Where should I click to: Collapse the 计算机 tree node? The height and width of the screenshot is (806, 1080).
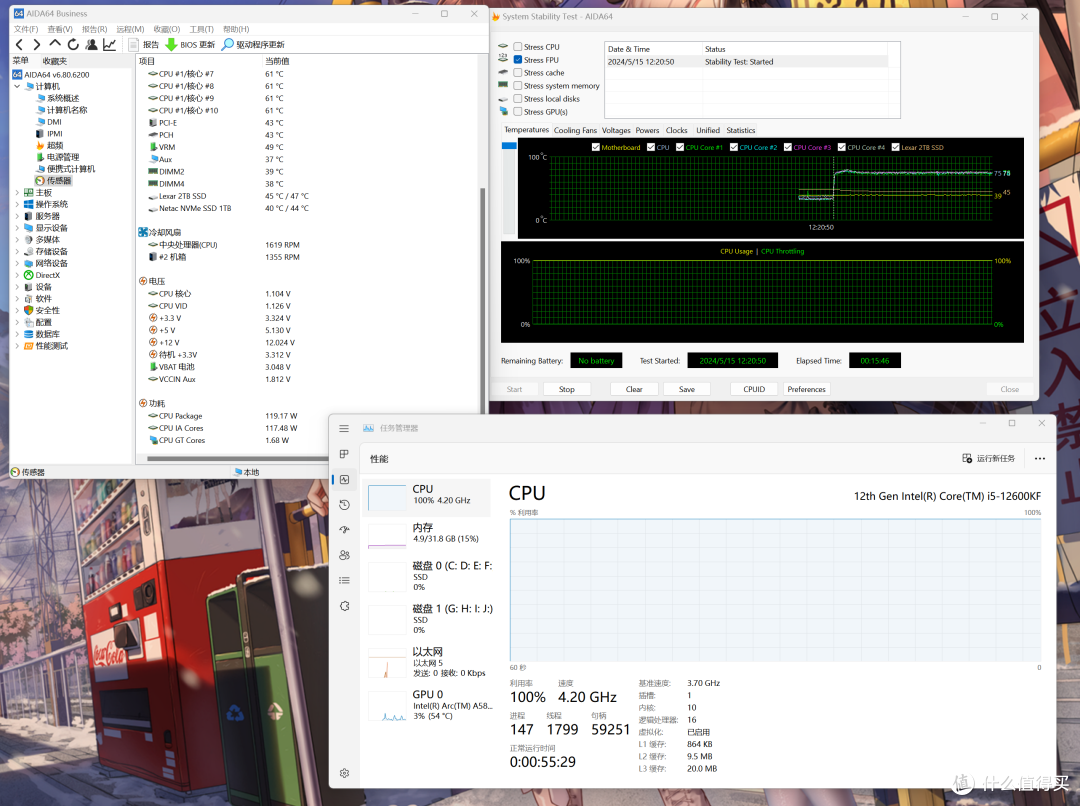[17, 86]
